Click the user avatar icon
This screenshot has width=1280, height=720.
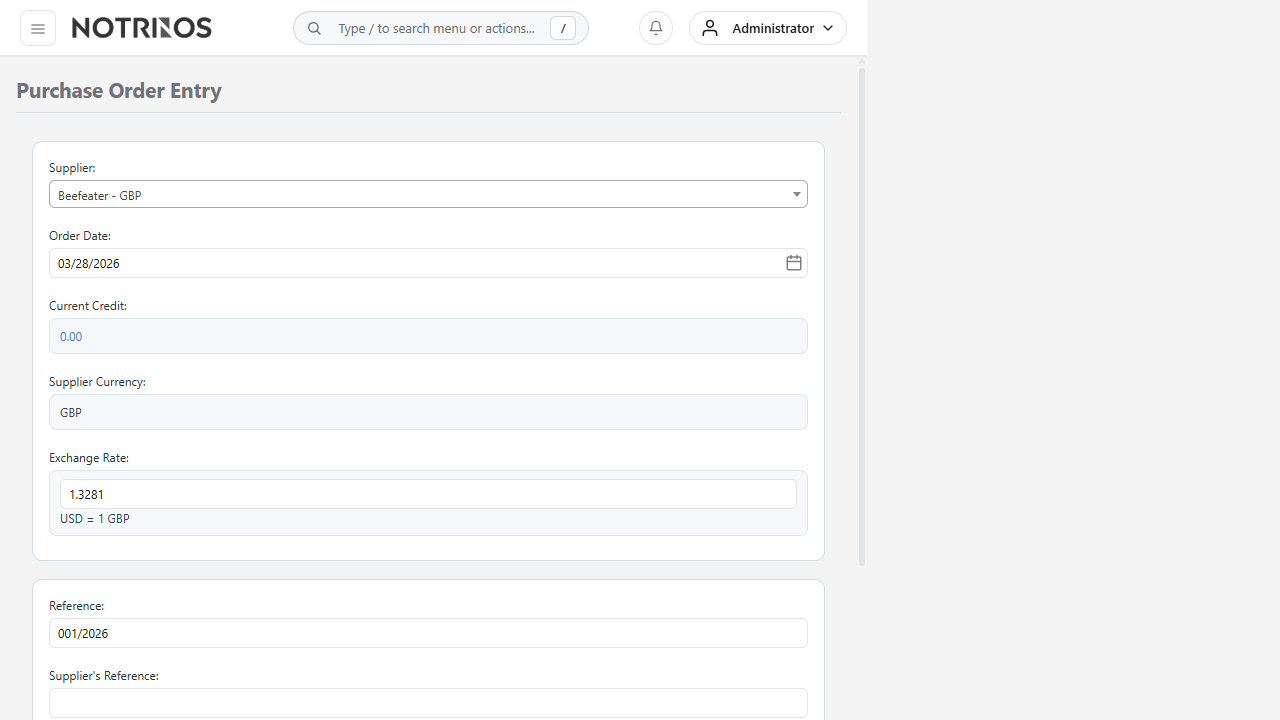(x=710, y=28)
